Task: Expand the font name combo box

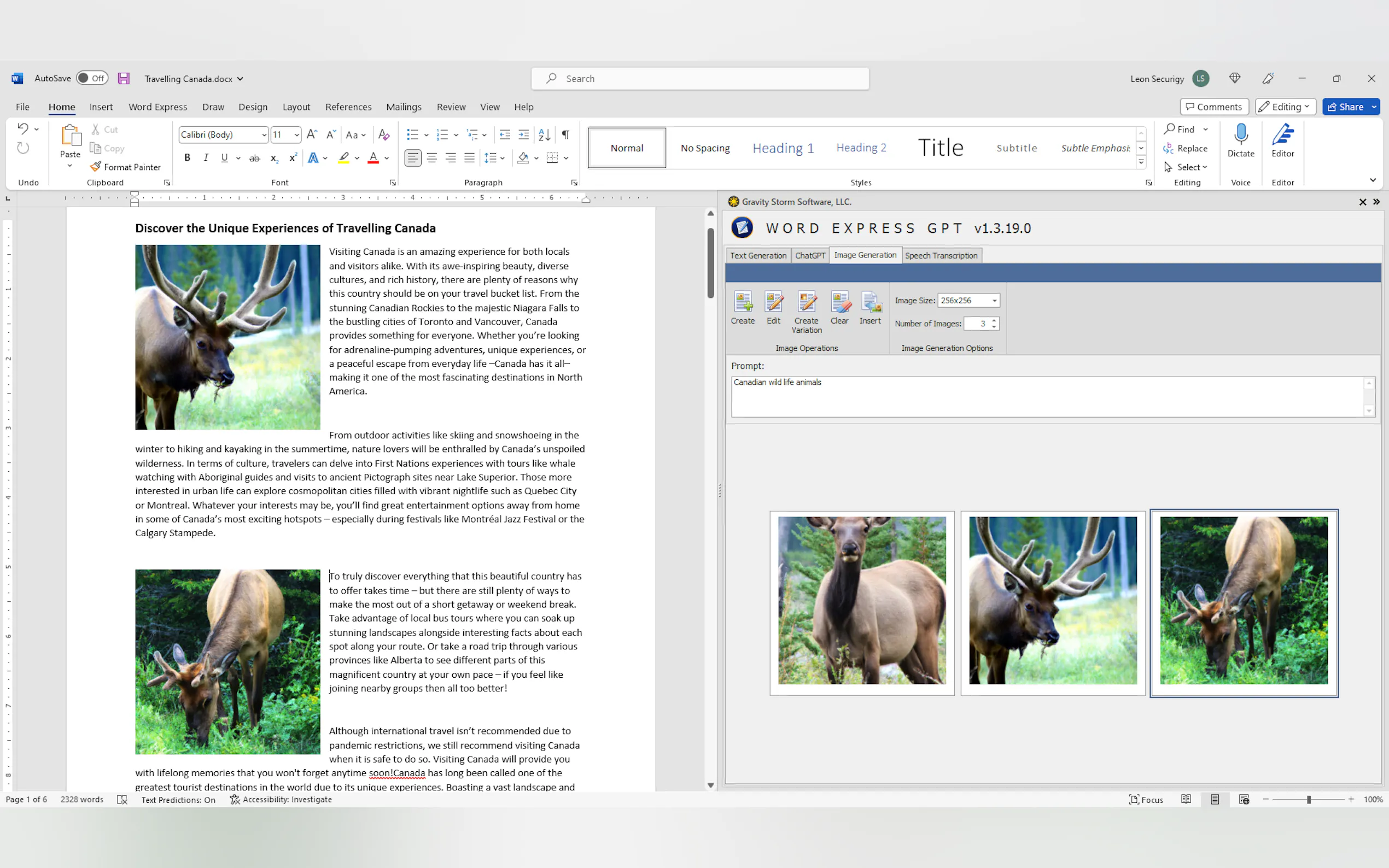Action: [x=264, y=135]
